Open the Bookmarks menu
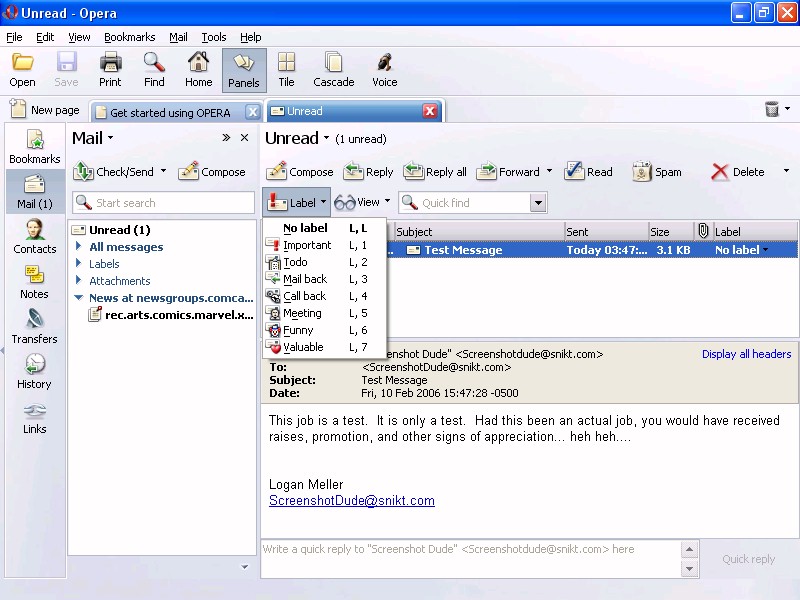The height and width of the screenshot is (600, 800). (x=130, y=37)
